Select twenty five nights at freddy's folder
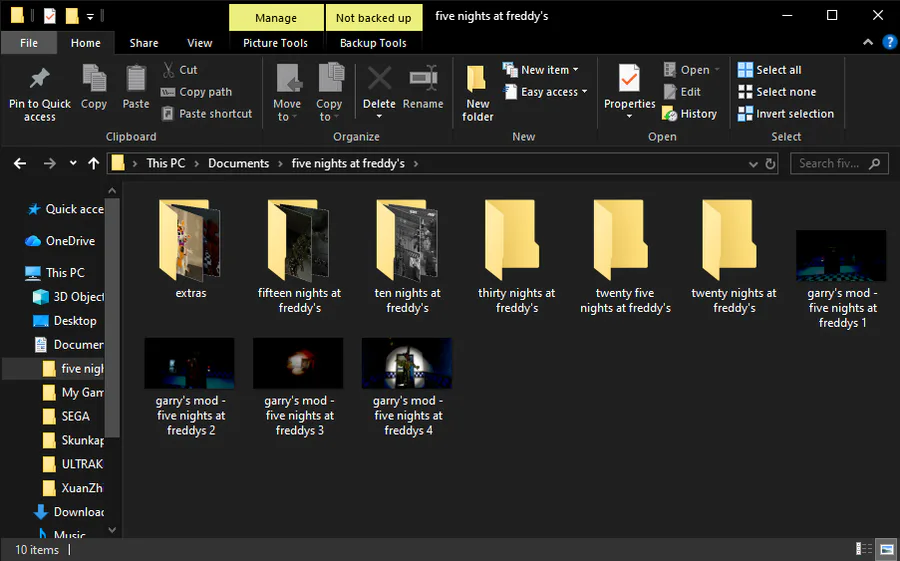Screen dimensions: 900x561 (x=625, y=256)
